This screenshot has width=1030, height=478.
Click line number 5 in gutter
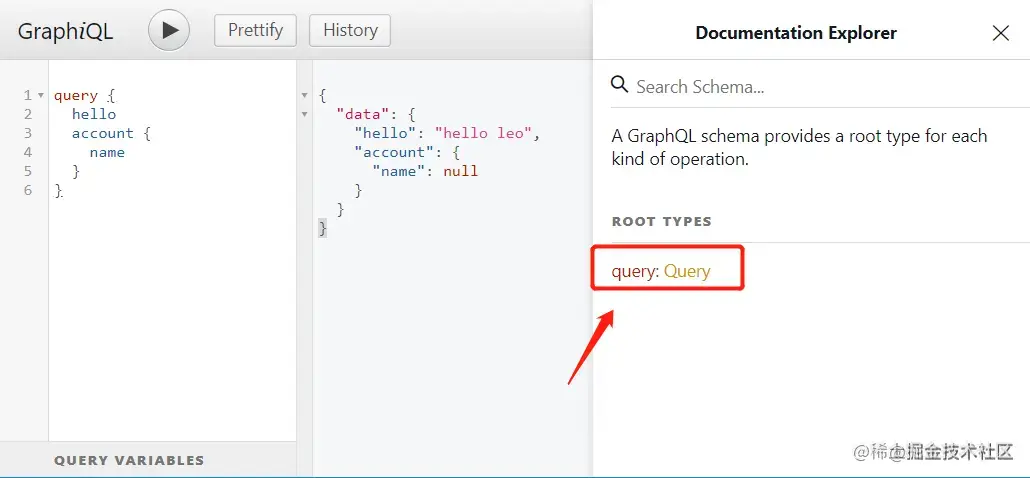[x=28, y=171]
